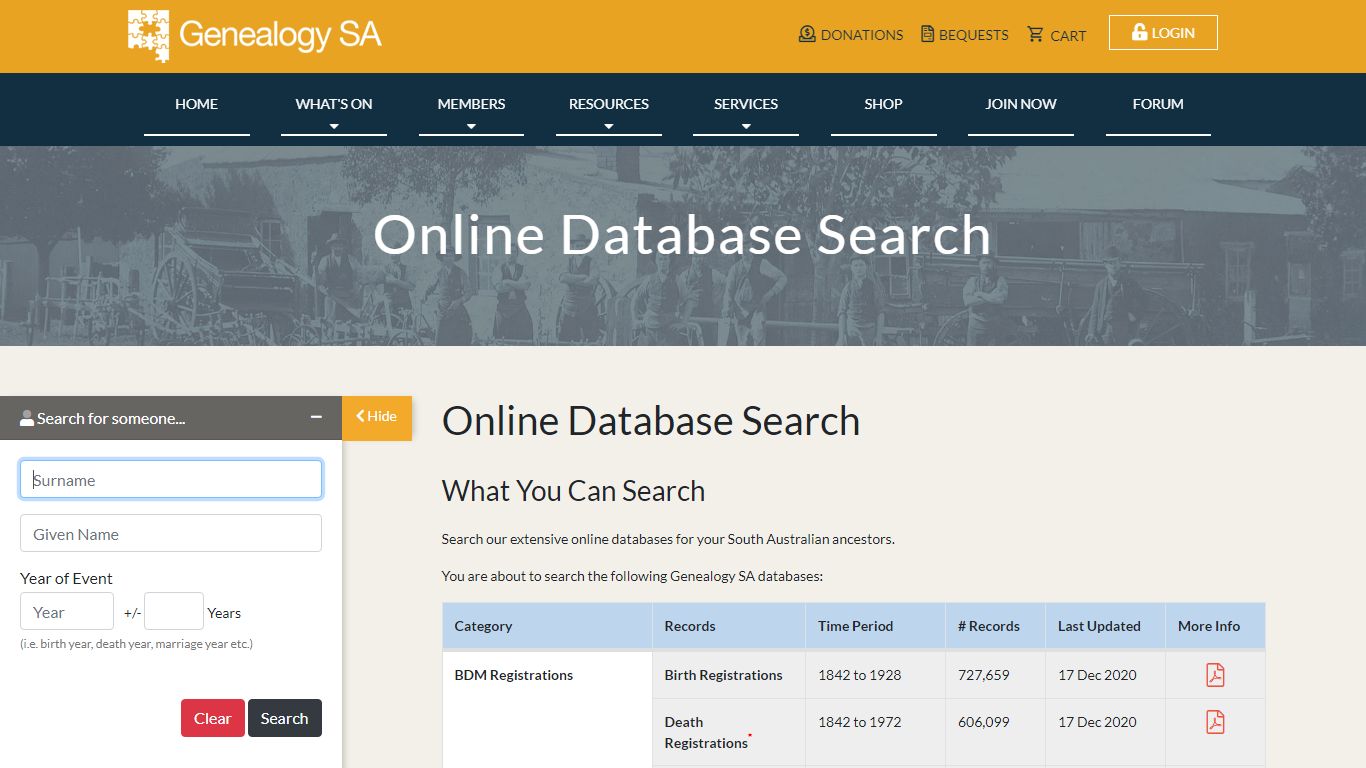Click the '606,099' record count

pos(984,722)
